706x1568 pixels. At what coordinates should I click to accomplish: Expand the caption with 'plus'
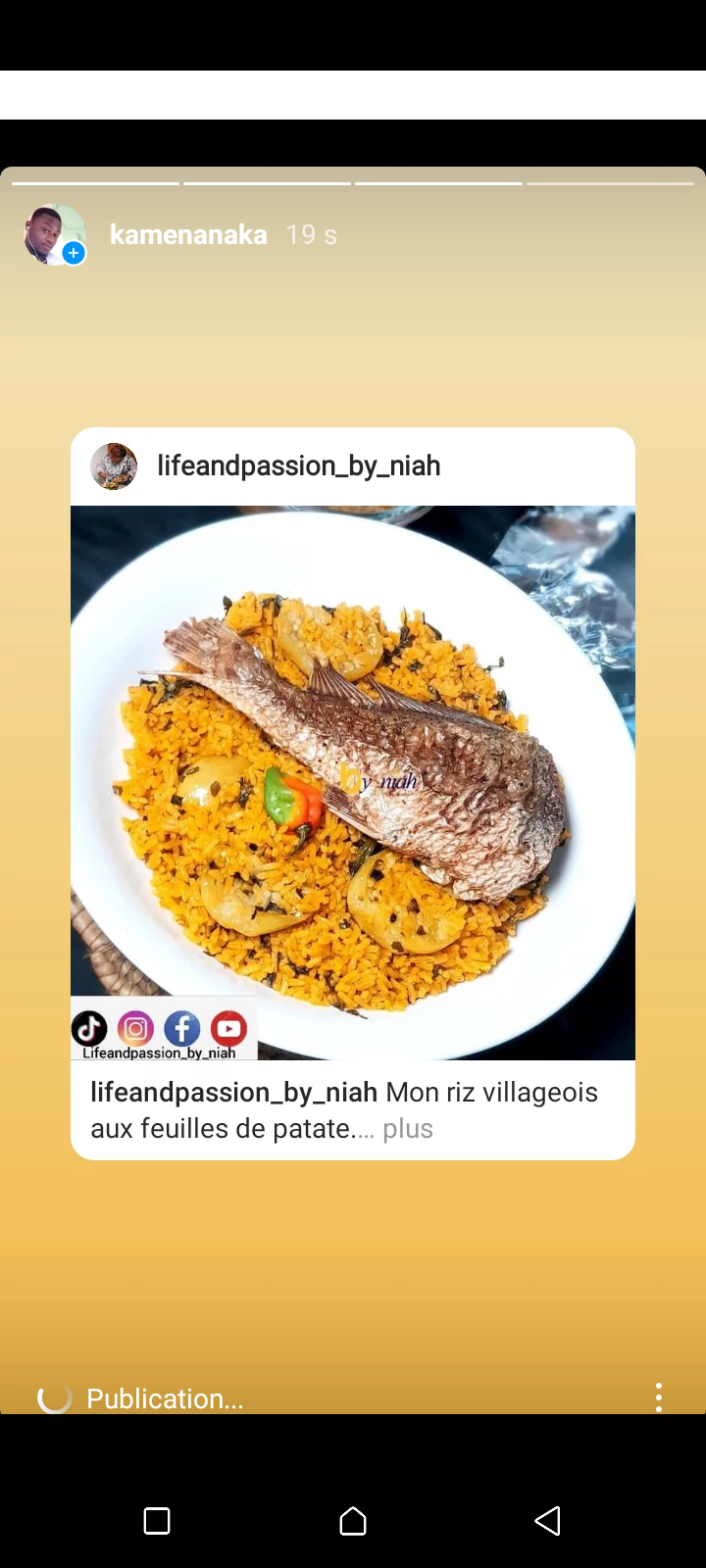(408, 1129)
